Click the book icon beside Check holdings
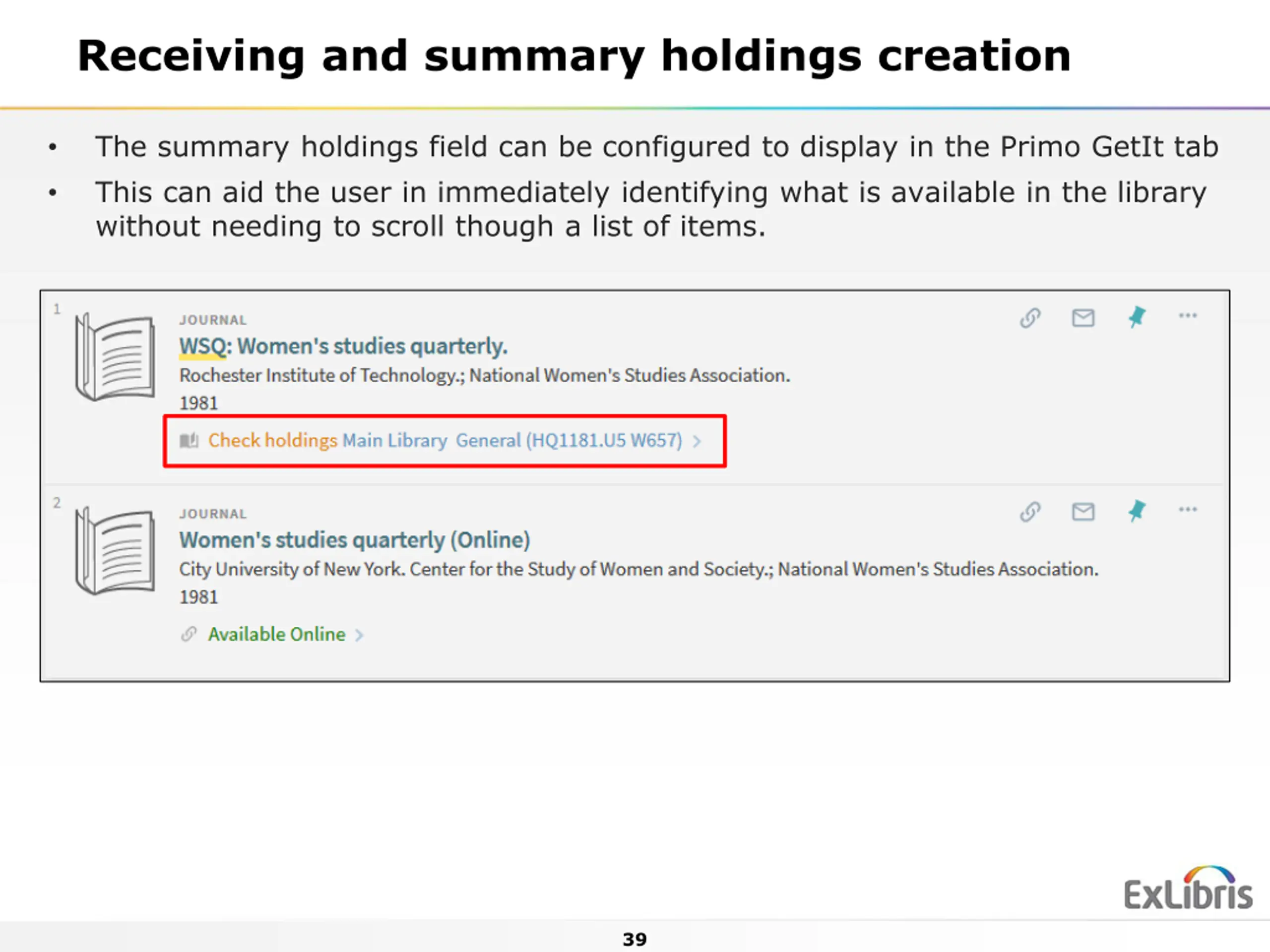 coord(189,441)
